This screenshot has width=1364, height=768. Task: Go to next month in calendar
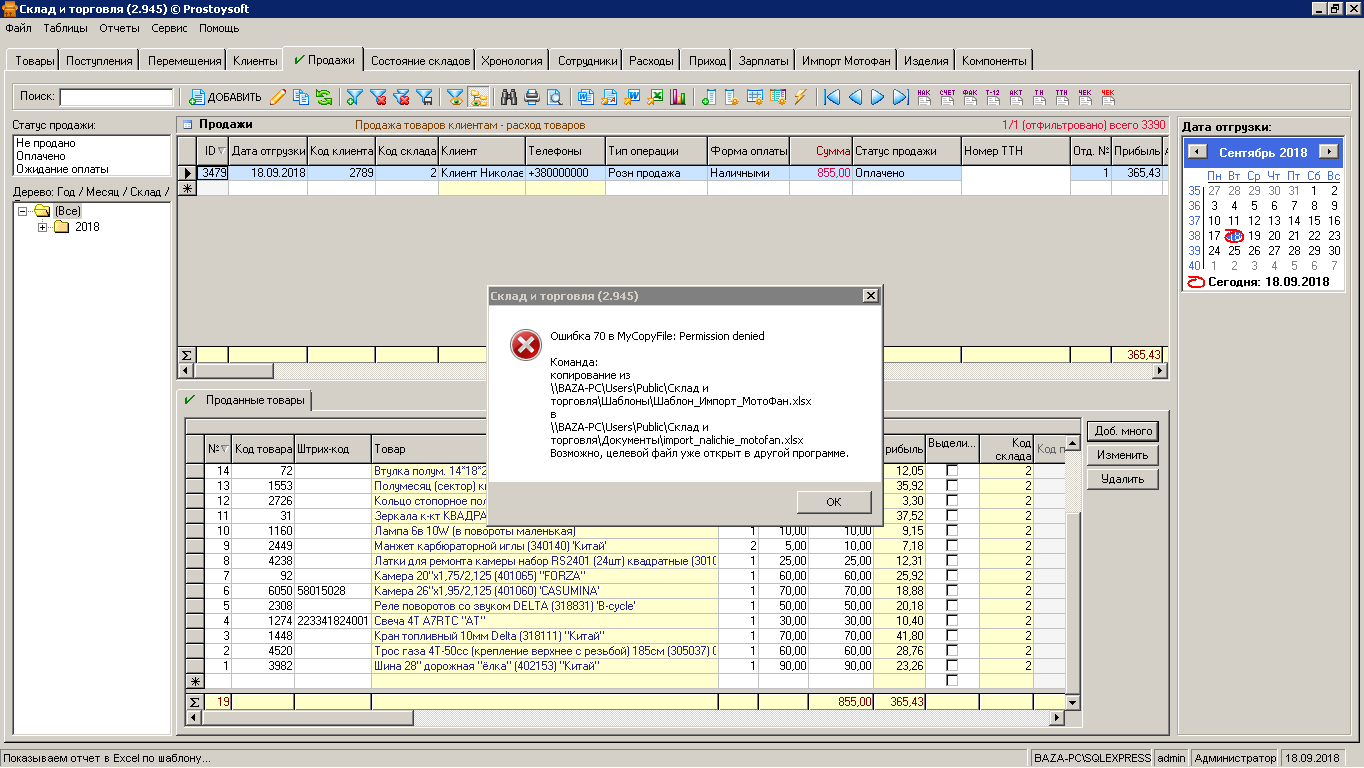click(x=1328, y=152)
